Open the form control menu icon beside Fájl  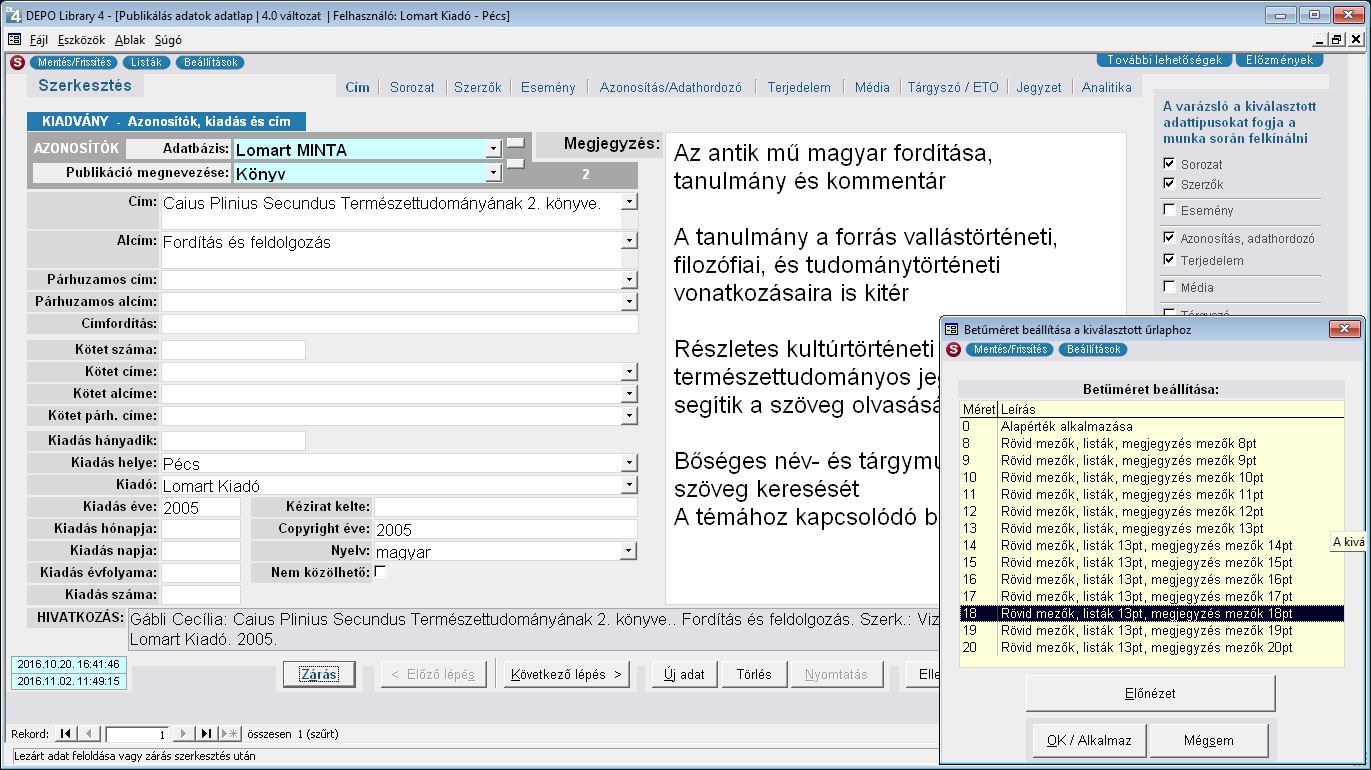15,40
